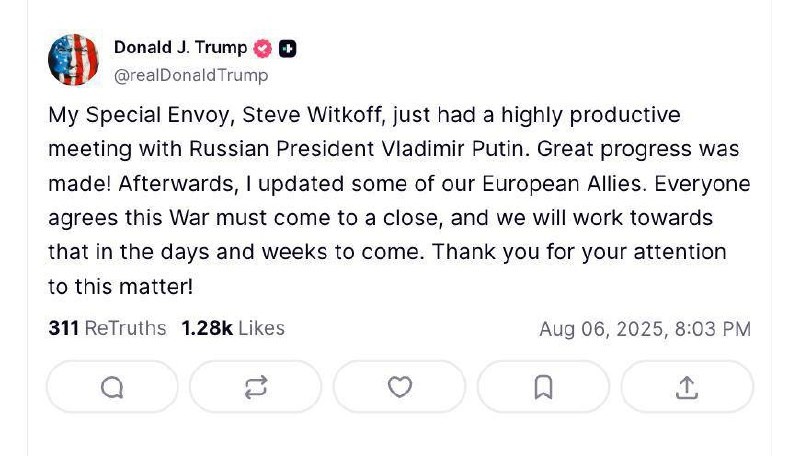Click the closing line 'to this matter!'

point(121,287)
